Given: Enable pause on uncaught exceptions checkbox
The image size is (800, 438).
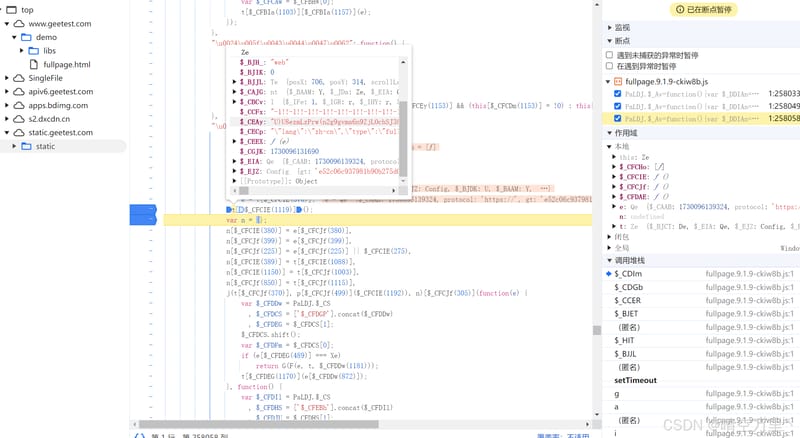Looking at the screenshot, I should (609, 55).
